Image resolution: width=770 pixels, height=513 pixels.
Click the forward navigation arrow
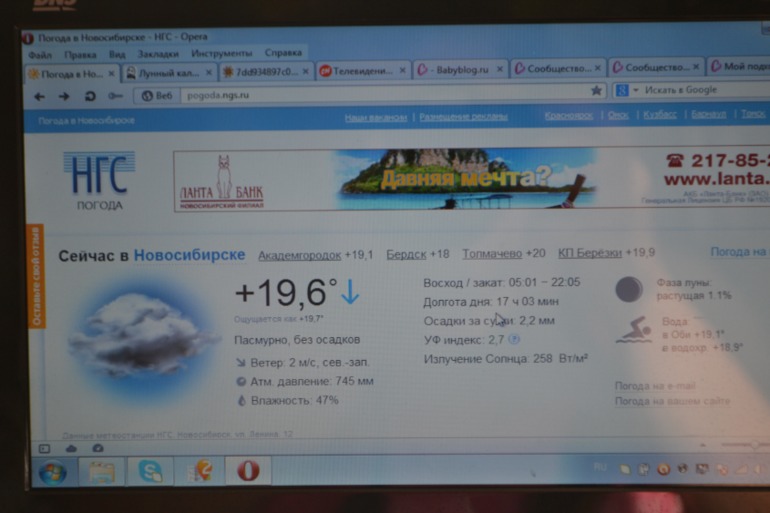click(64, 96)
